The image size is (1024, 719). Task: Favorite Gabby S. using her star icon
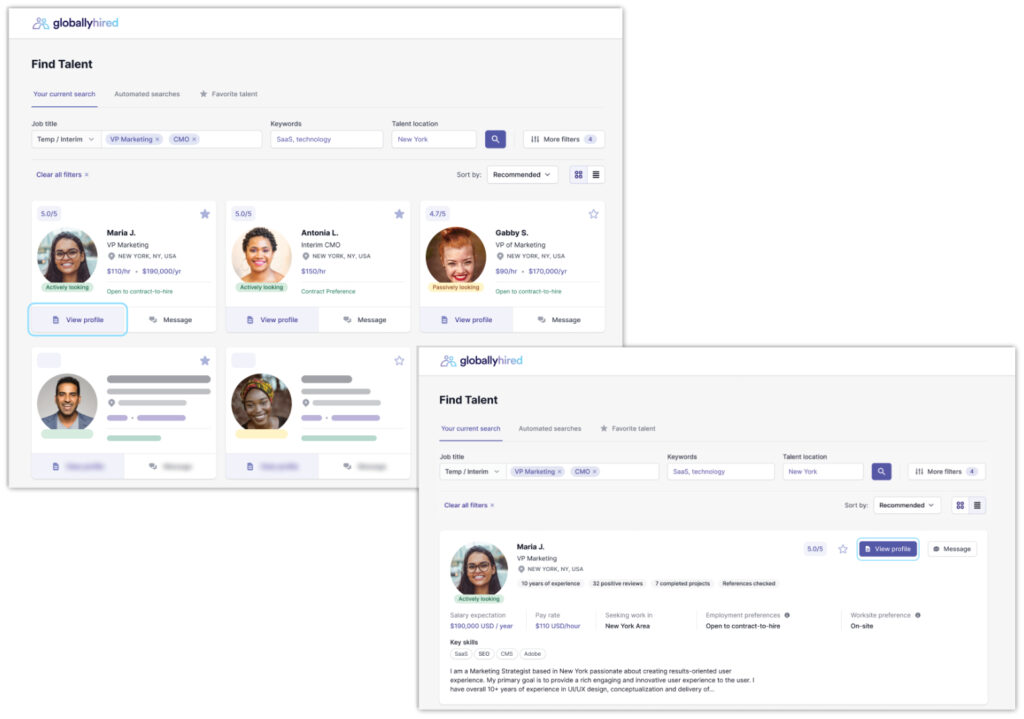(593, 214)
